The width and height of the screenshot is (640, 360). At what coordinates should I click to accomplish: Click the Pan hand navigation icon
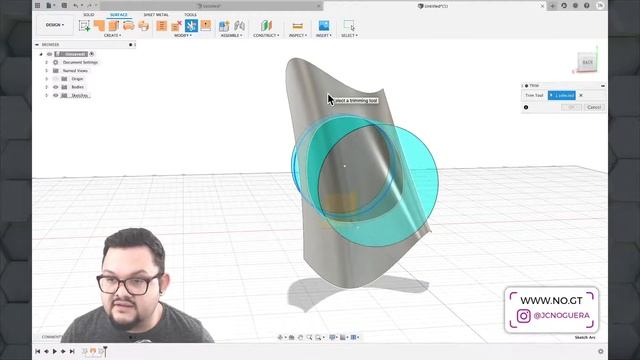[x=300, y=337]
